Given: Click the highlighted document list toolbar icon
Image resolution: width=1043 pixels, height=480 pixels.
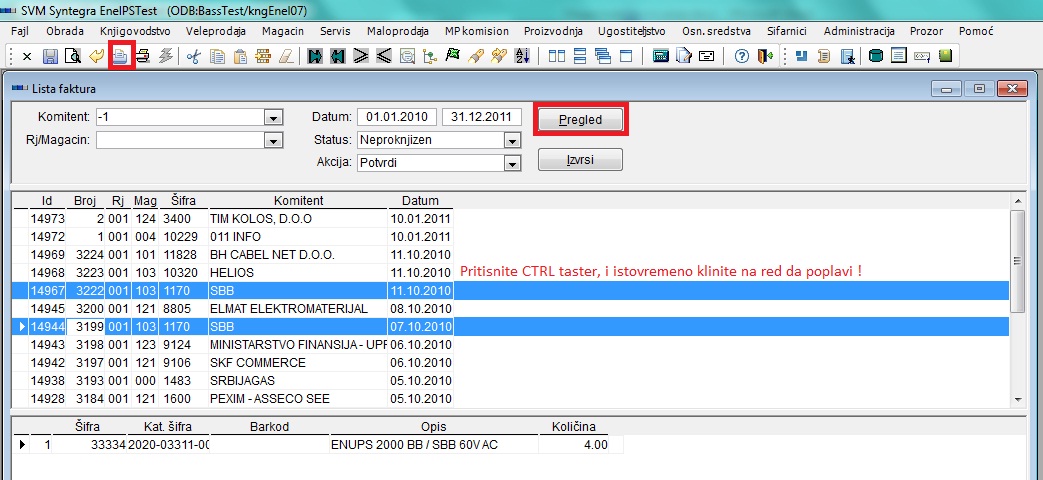Looking at the screenshot, I should [120, 56].
